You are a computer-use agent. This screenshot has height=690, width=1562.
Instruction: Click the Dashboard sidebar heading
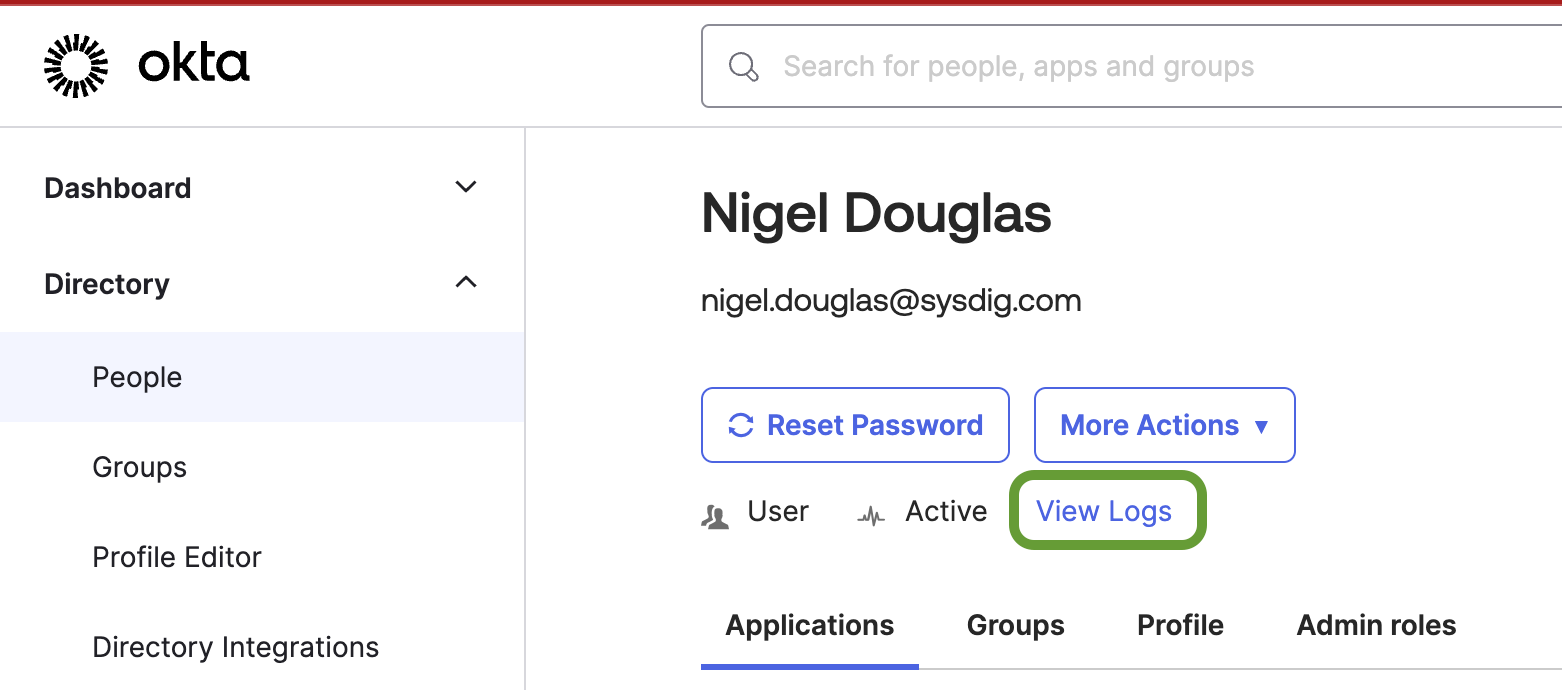(118, 188)
